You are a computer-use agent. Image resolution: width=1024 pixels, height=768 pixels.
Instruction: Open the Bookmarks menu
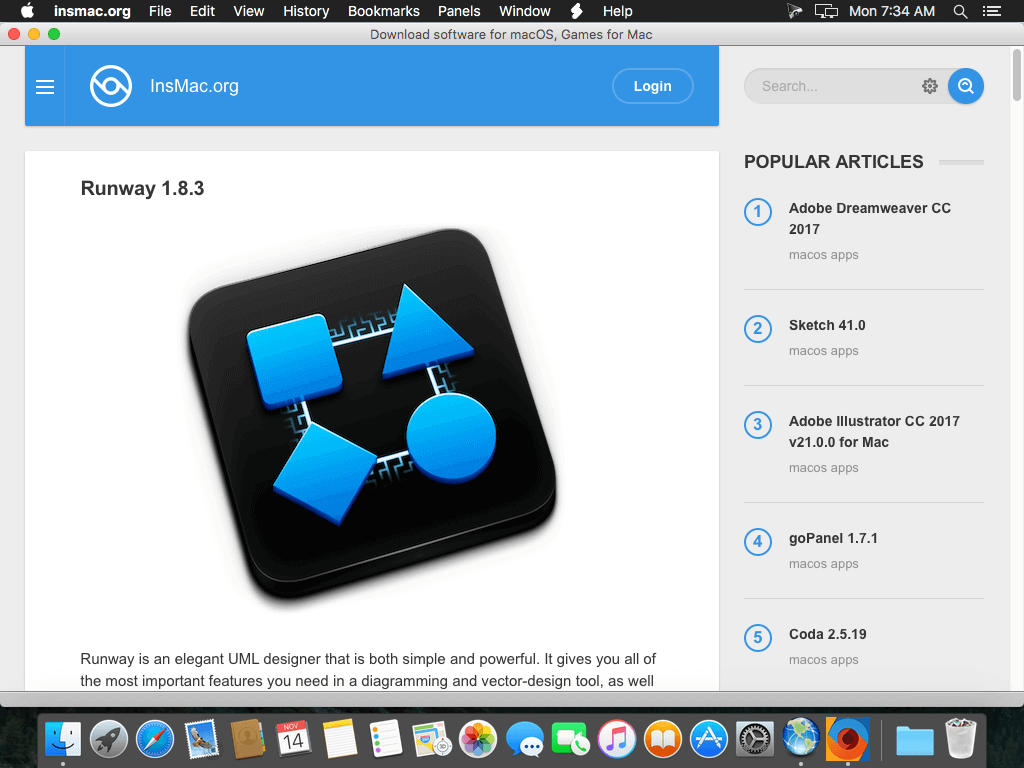pyautogui.click(x=383, y=11)
